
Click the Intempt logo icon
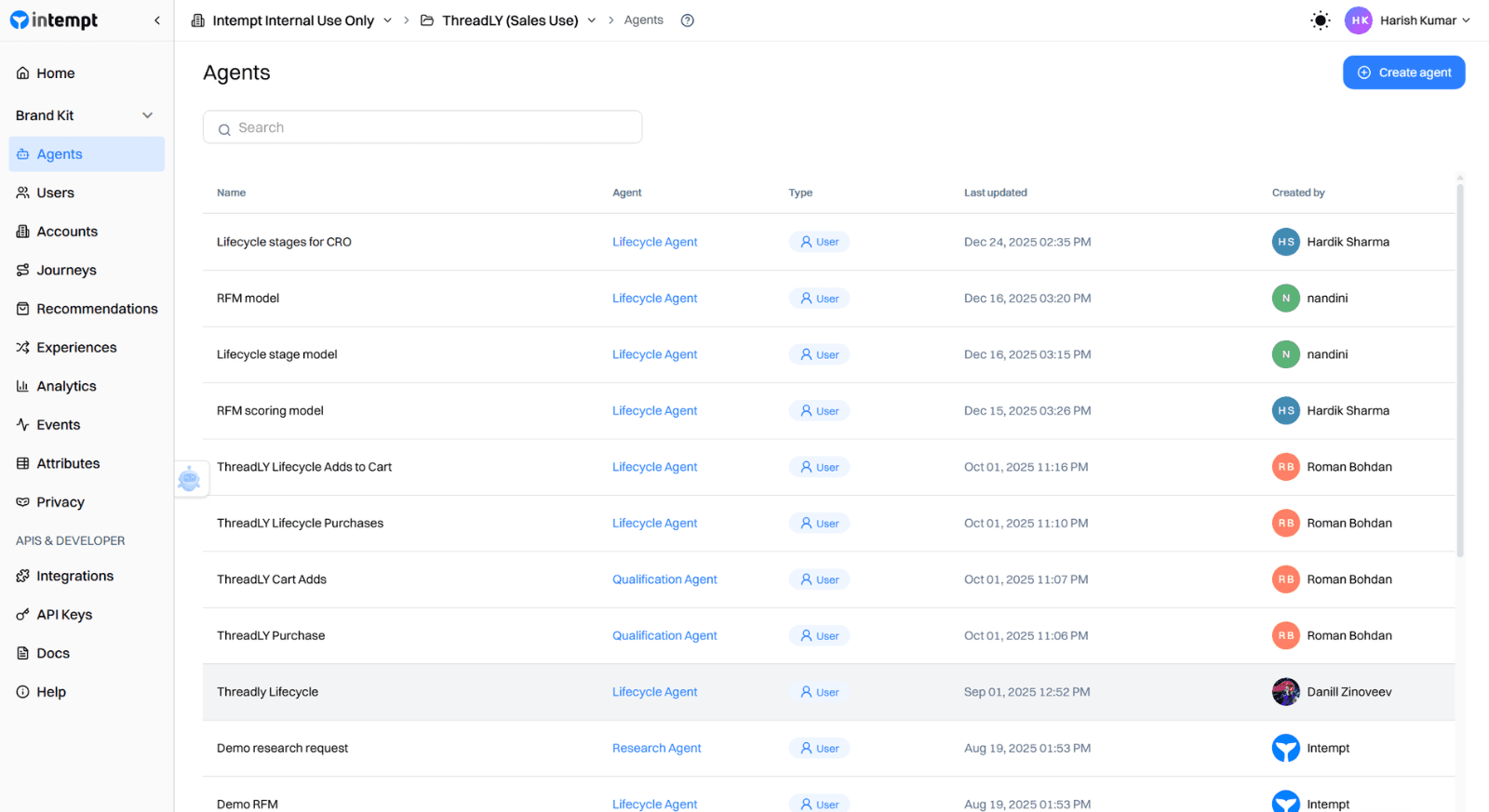(x=20, y=20)
